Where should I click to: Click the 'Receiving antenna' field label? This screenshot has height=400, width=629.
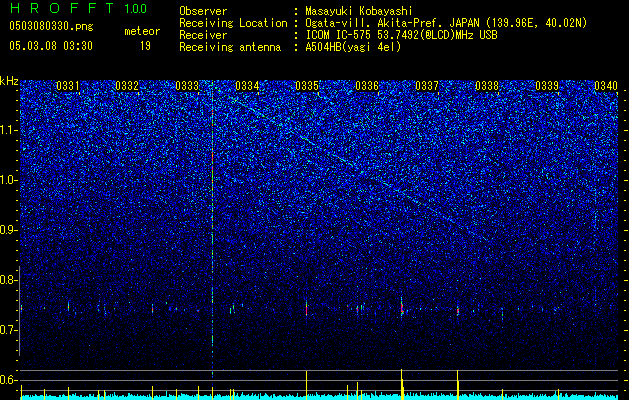pos(230,47)
